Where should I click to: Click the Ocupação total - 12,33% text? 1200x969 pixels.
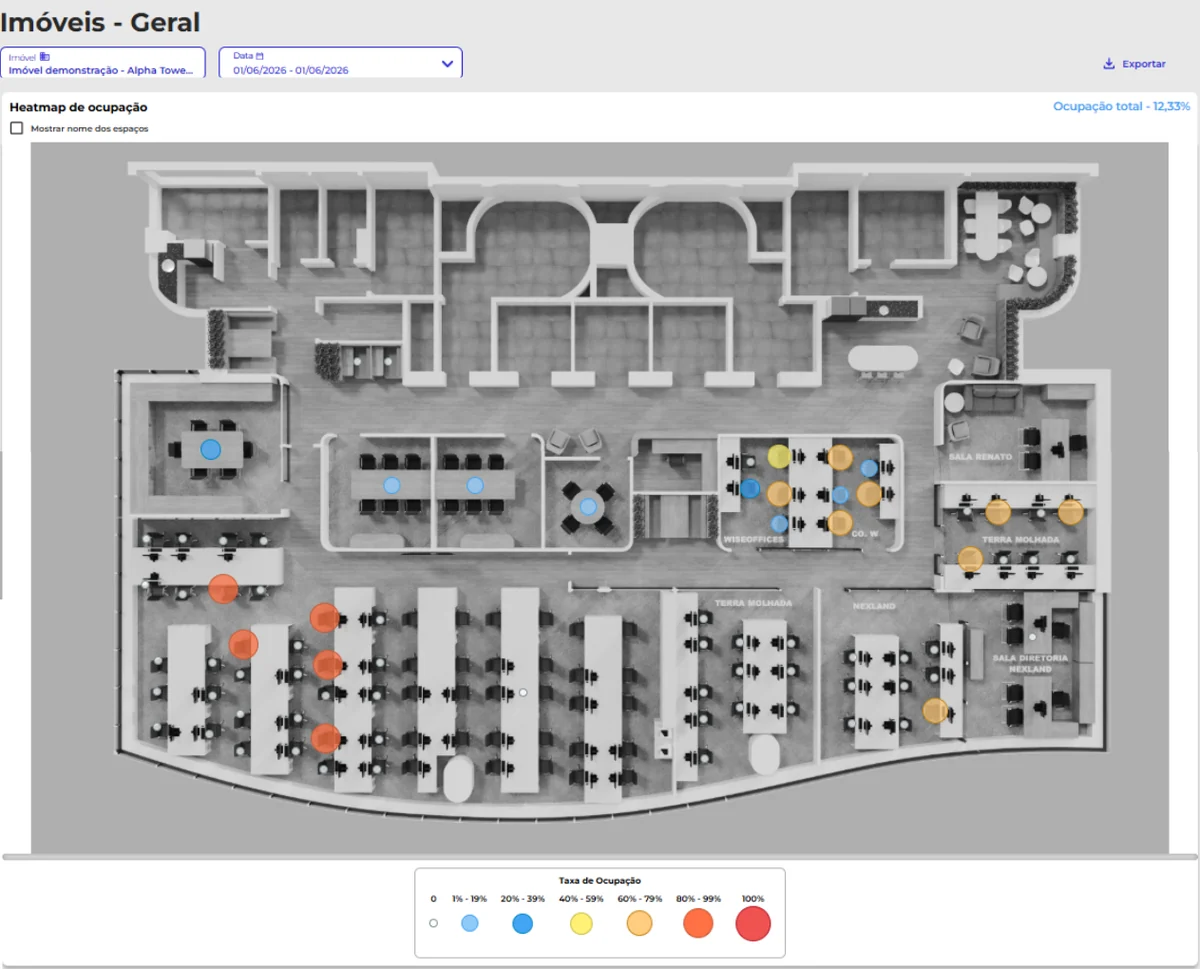(1121, 106)
